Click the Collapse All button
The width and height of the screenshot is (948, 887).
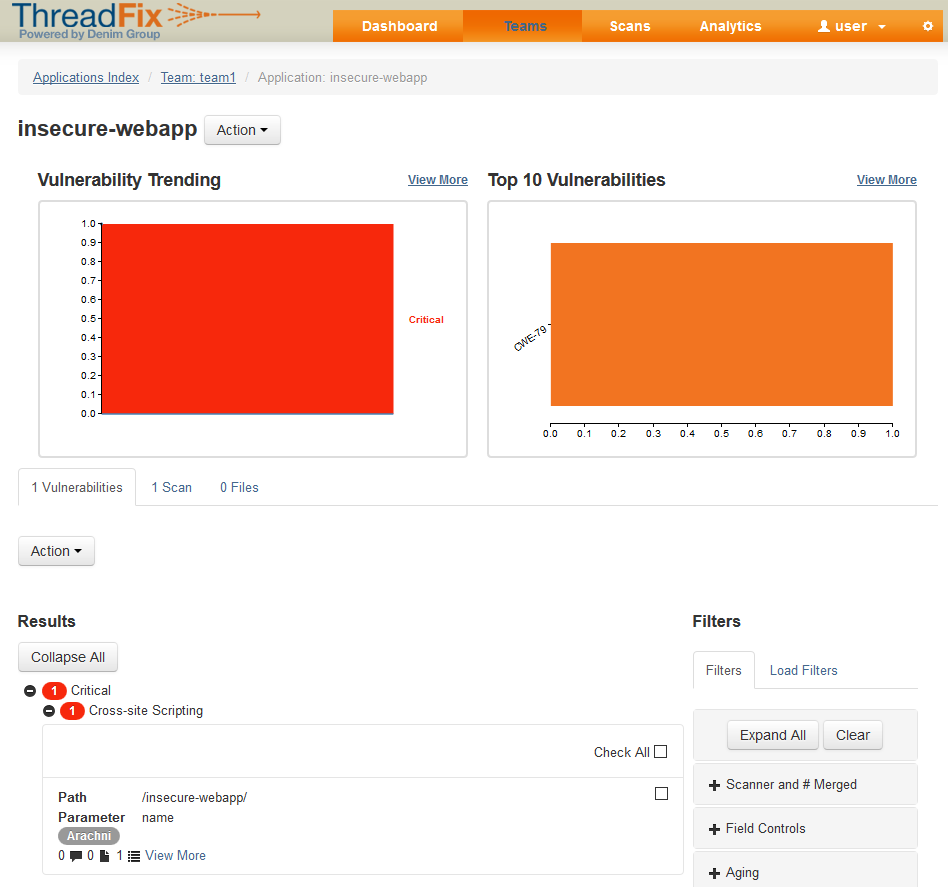(x=68, y=657)
